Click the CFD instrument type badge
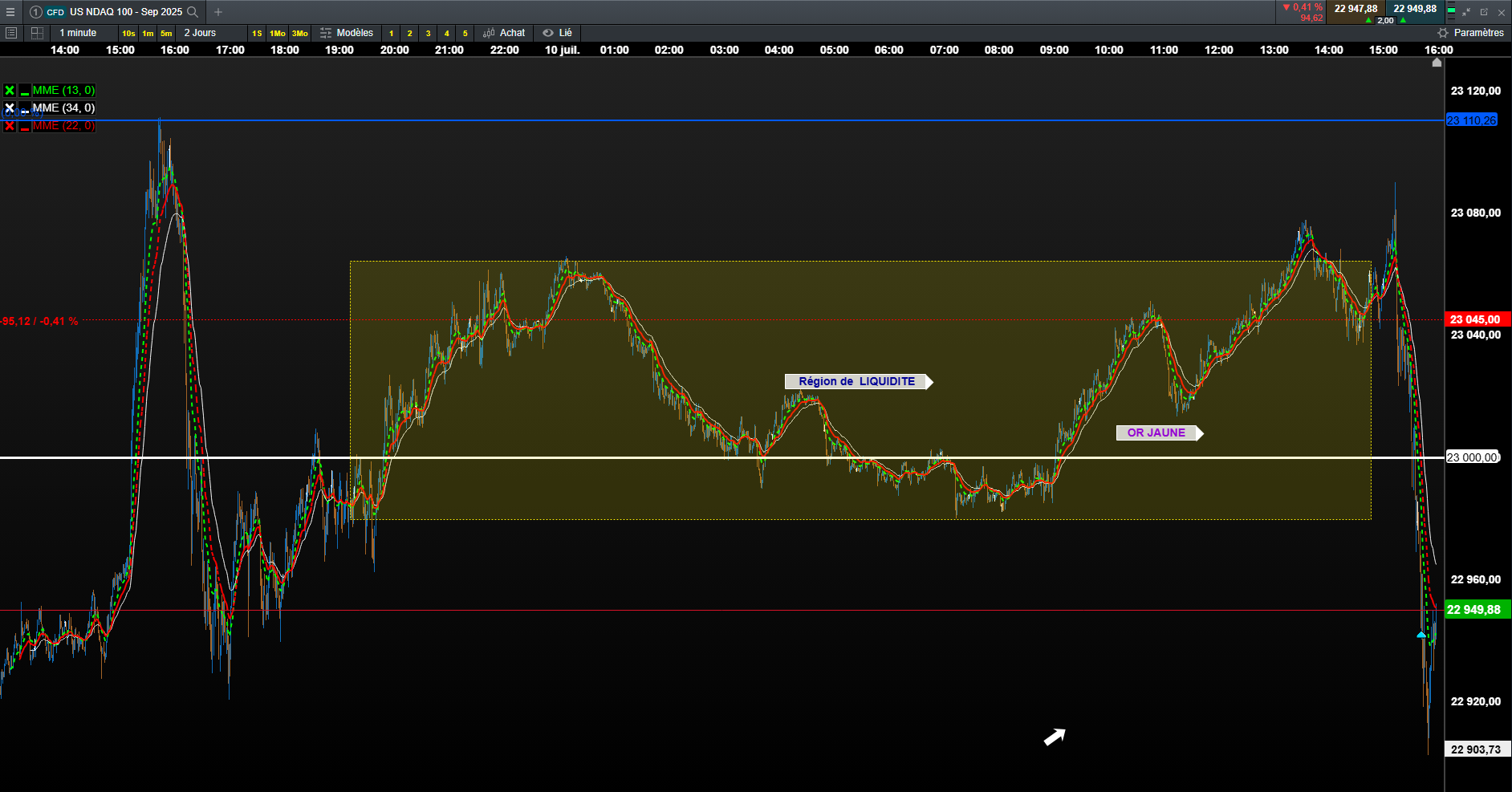The image size is (1512, 792). point(55,12)
